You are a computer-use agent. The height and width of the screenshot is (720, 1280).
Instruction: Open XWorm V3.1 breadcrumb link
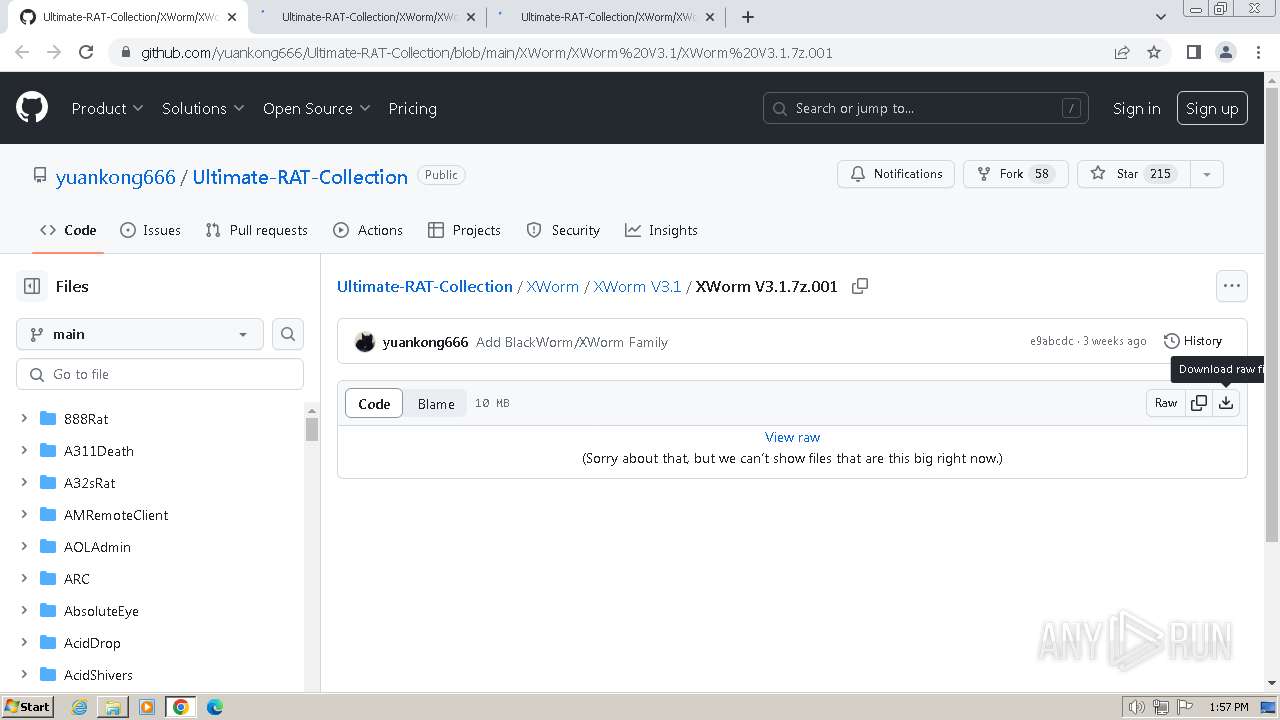tap(637, 286)
